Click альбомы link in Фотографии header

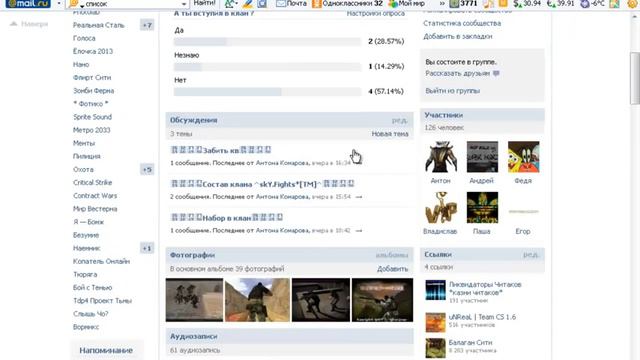[391, 255]
